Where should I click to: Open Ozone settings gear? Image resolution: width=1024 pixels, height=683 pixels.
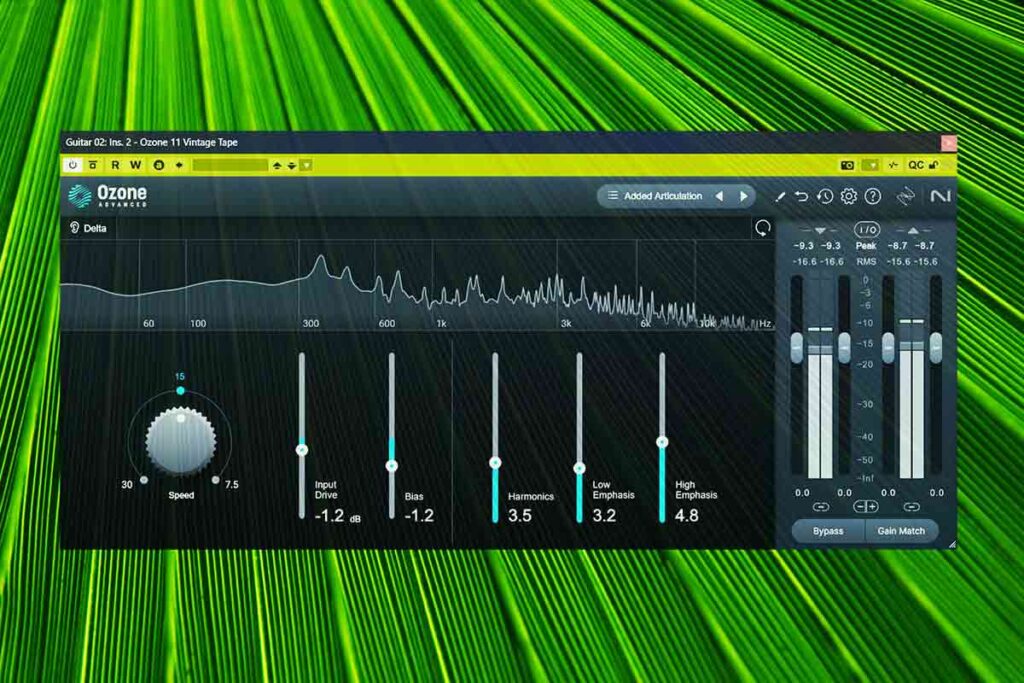point(848,196)
